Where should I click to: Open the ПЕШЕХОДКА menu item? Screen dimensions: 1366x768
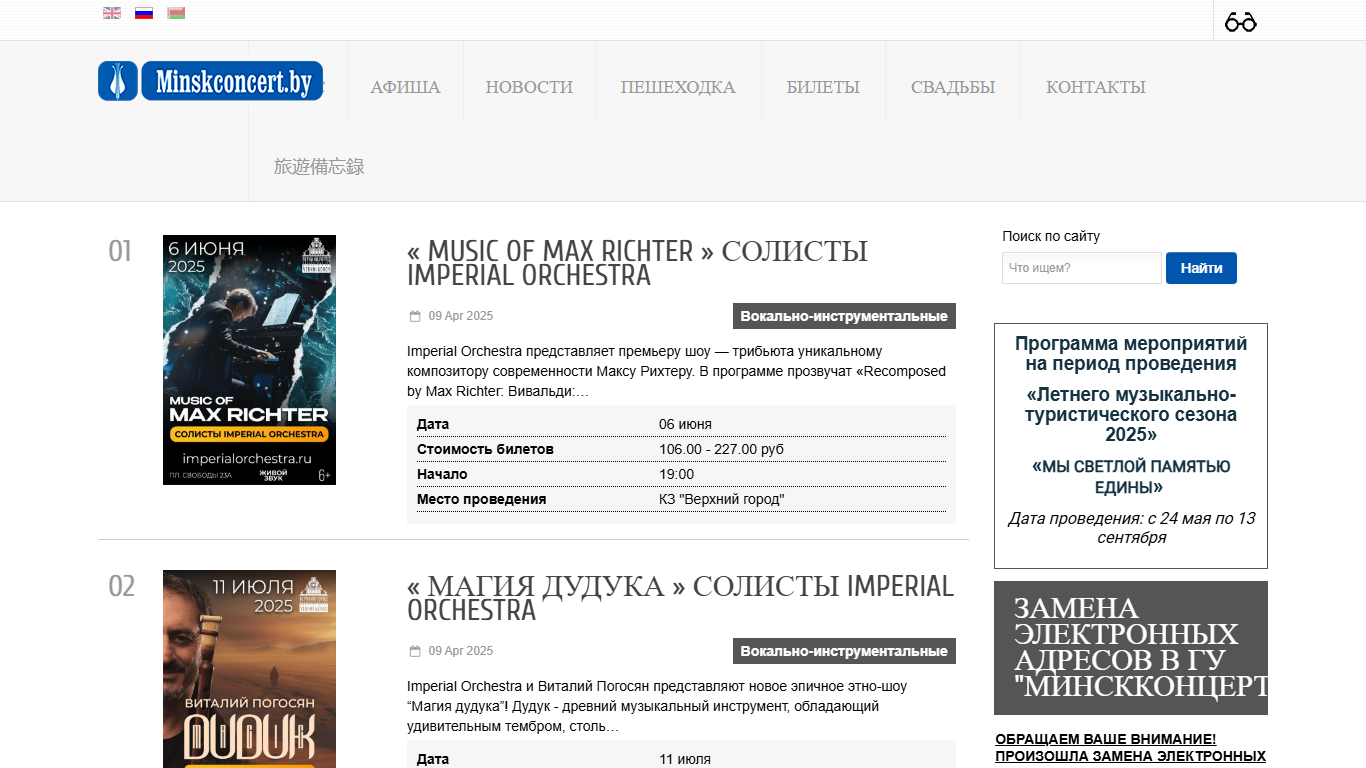pyautogui.click(x=678, y=87)
